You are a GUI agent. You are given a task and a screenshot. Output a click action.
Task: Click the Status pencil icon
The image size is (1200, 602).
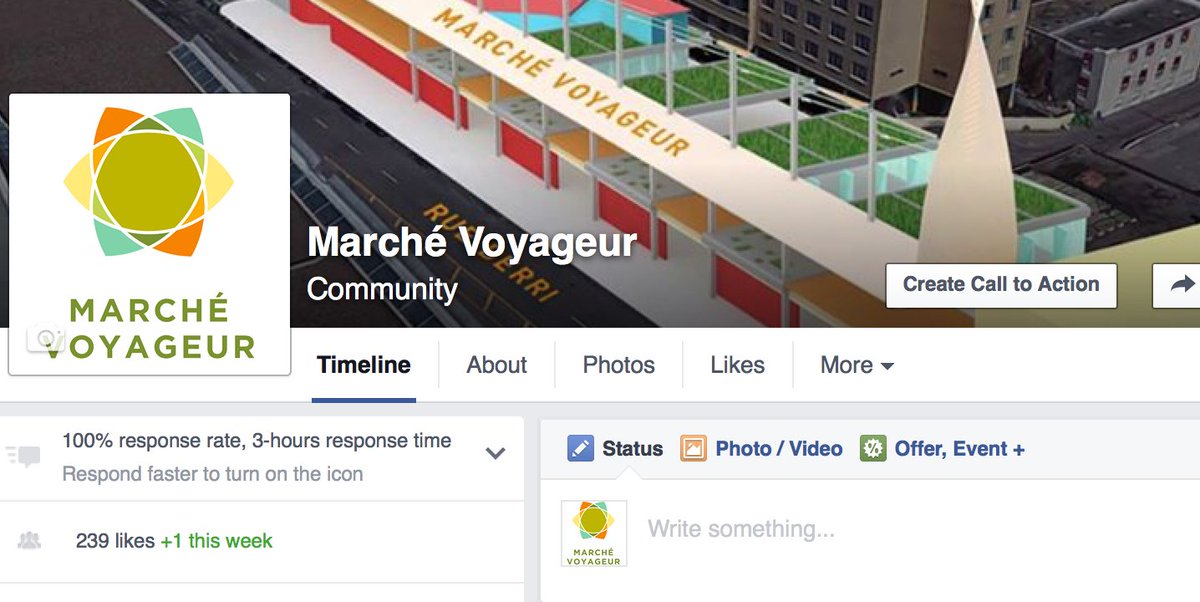click(580, 449)
